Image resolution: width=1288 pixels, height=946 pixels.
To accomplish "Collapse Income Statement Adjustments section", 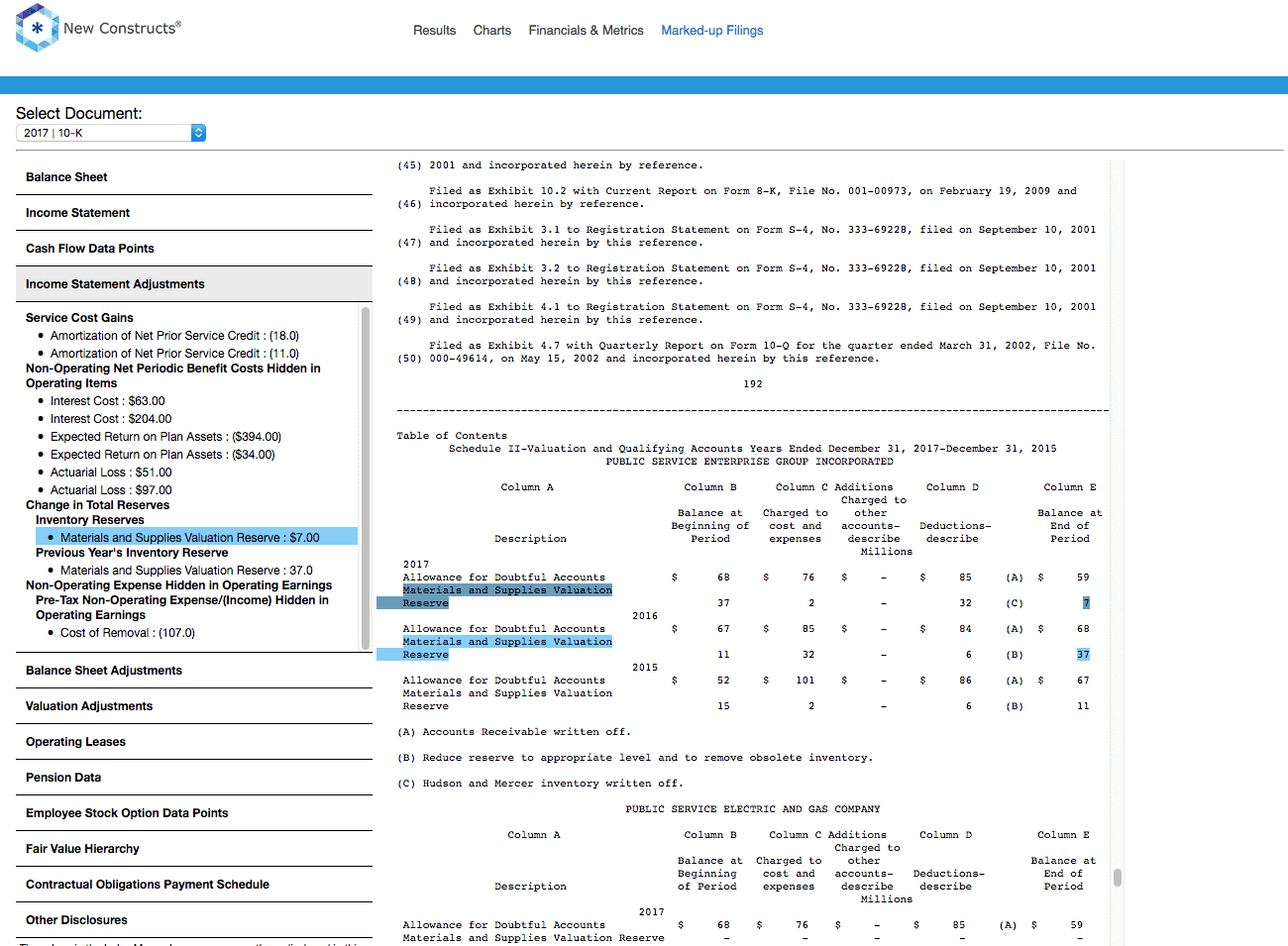I will coord(194,284).
